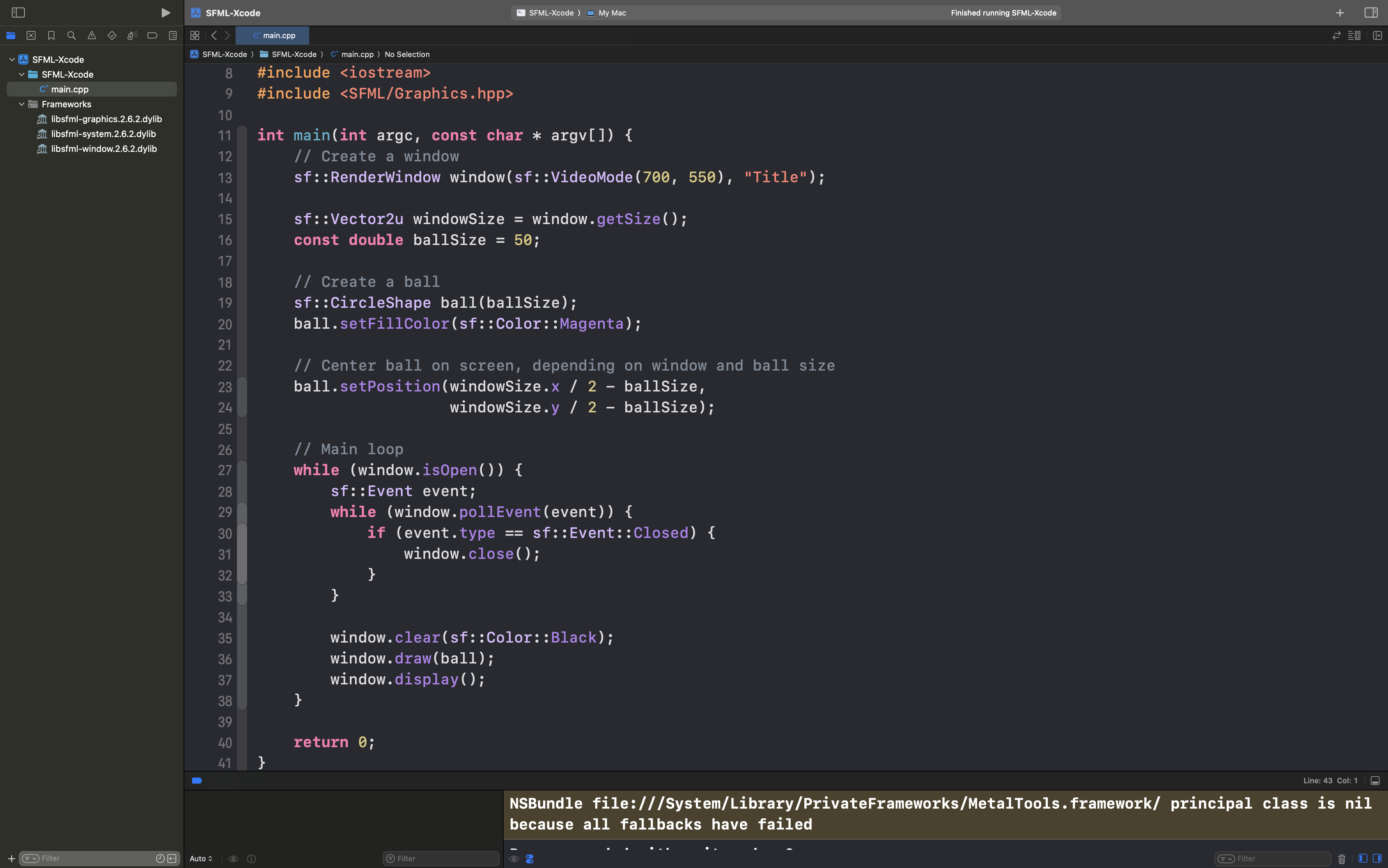1388x868 pixels.
Task: Select the Frameworks folder row
Action: click(92, 105)
